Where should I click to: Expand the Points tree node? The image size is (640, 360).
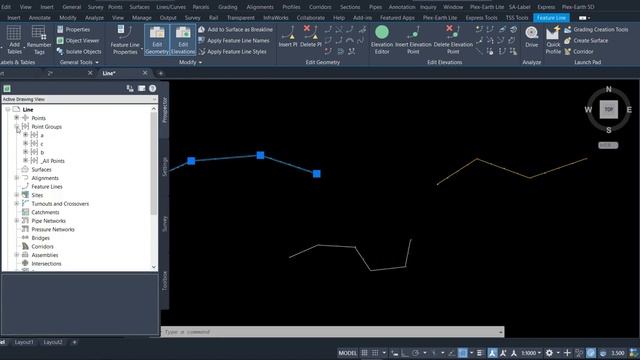click(16, 118)
